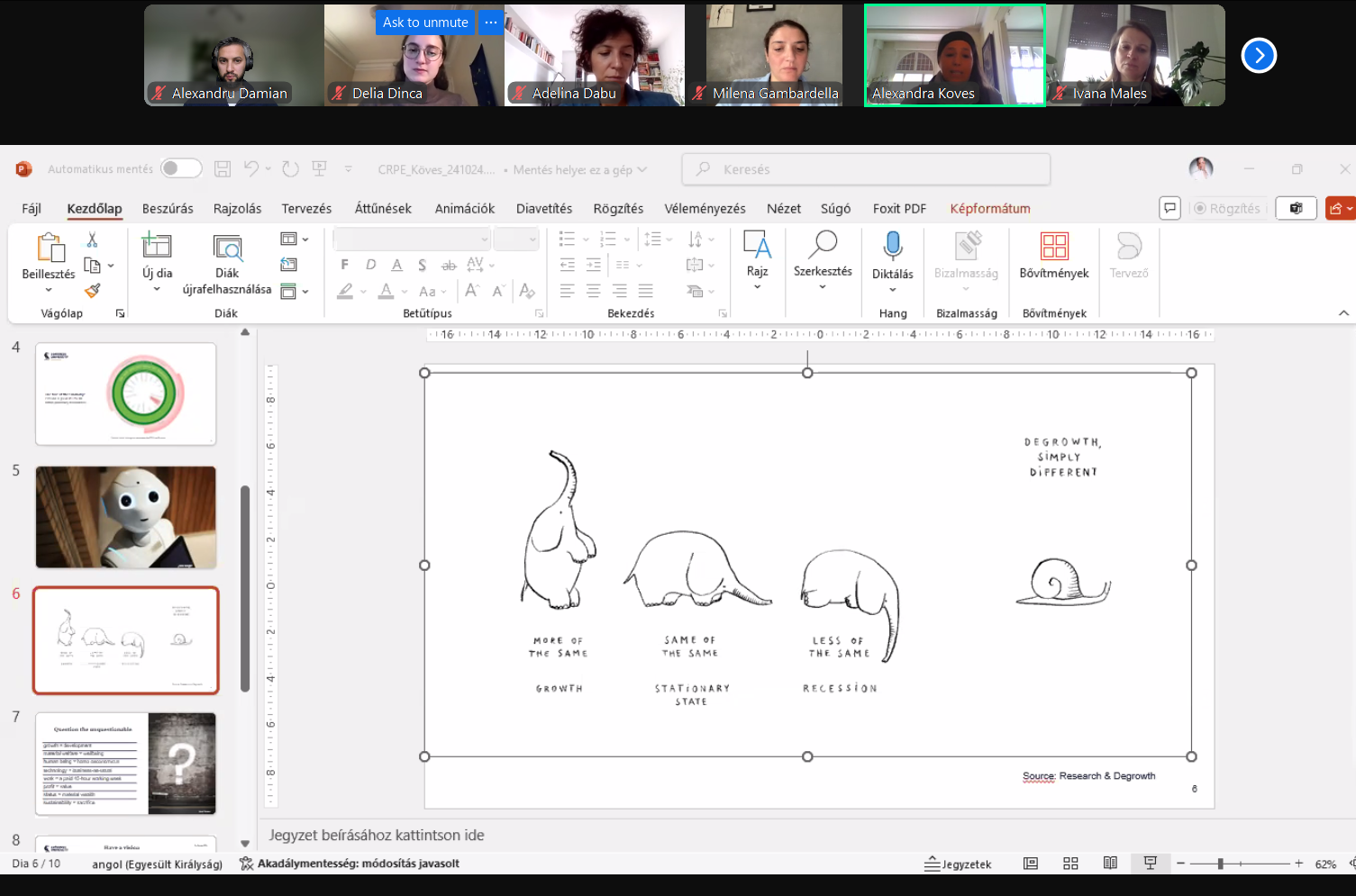Image resolution: width=1356 pixels, height=896 pixels.
Task: Click the Diktálás microphone icon
Action: click(892, 246)
